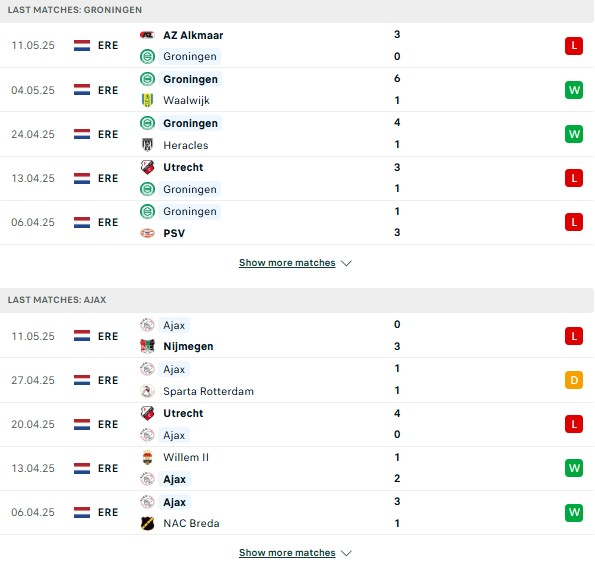The width and height of the screenshot is (595, 574).
Task: Click the Waalwijk yellow crest icon
Action: point(147,101)
